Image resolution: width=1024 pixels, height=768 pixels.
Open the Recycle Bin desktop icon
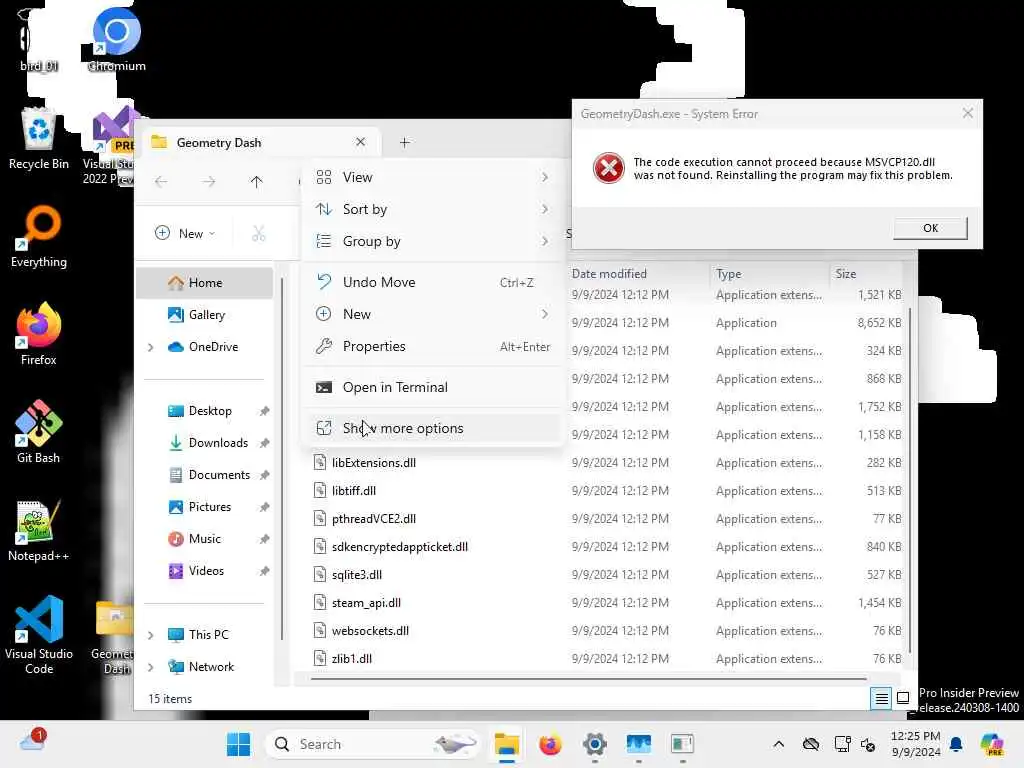pyautogui.click(x=39, y=138)
